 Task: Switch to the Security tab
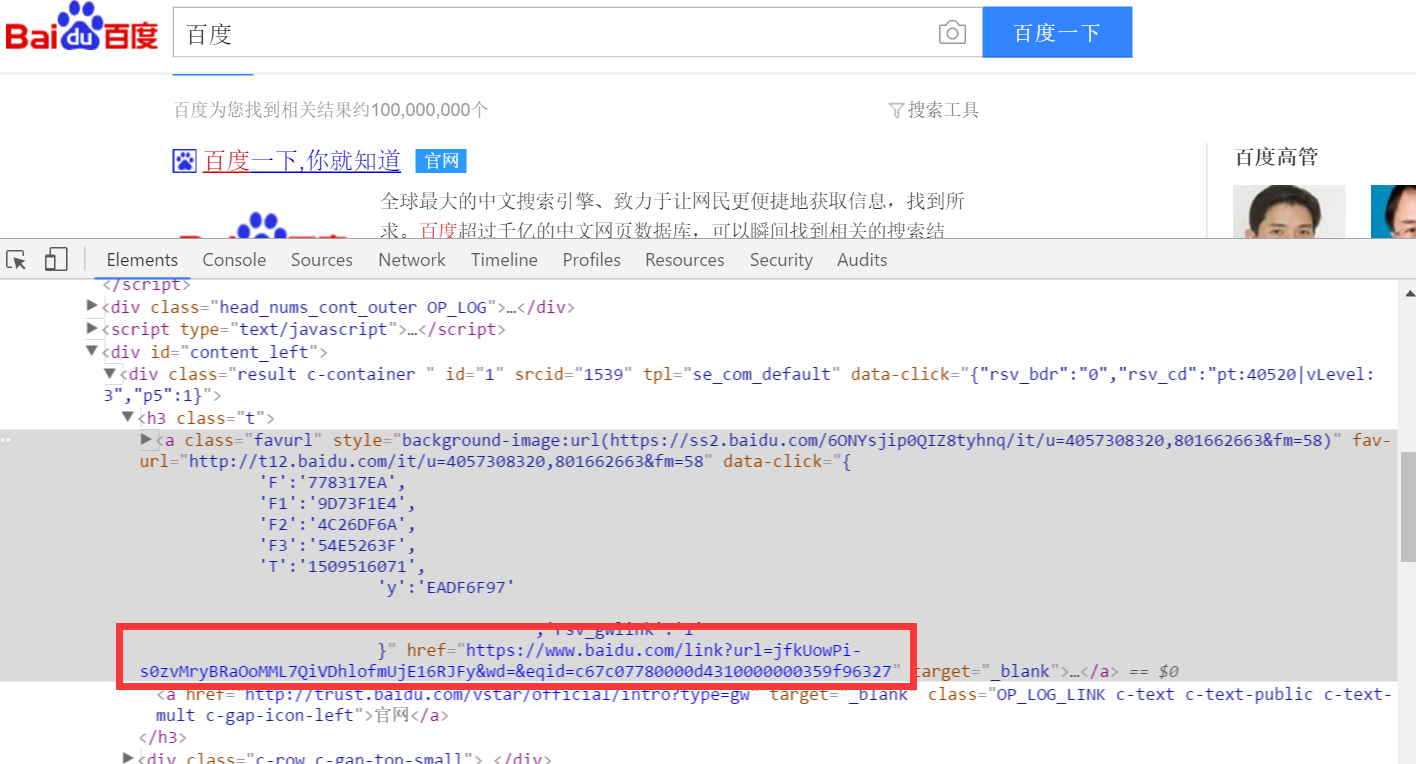coord(781,260)
